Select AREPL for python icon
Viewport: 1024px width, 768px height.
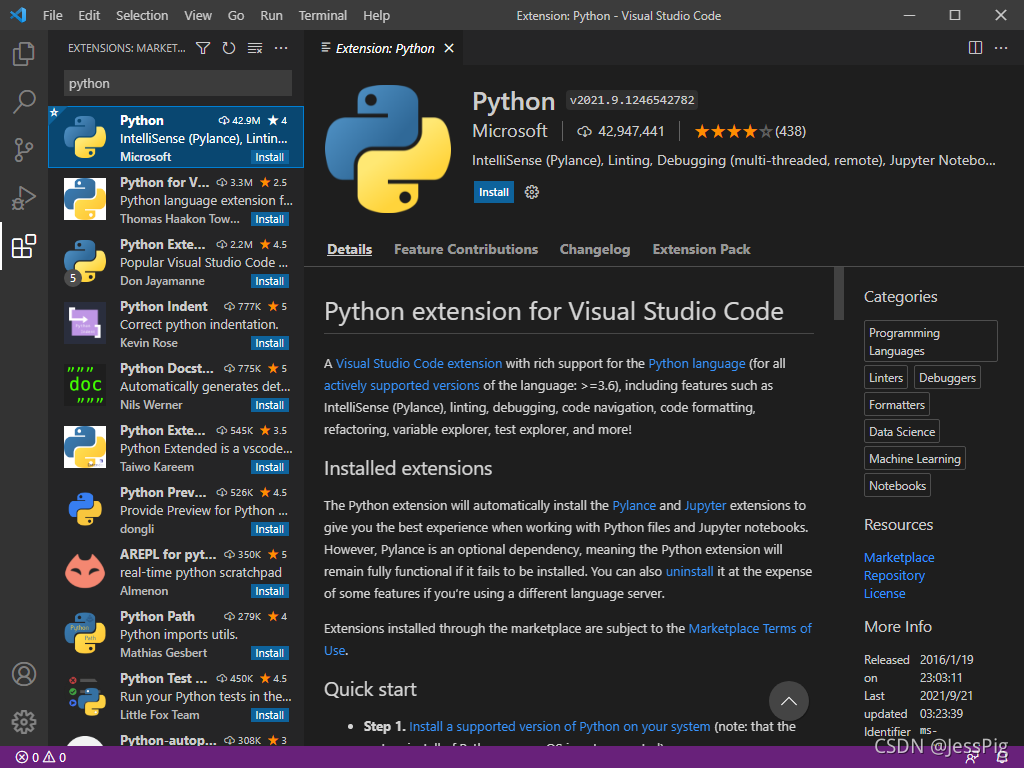(x=85, y=571)
